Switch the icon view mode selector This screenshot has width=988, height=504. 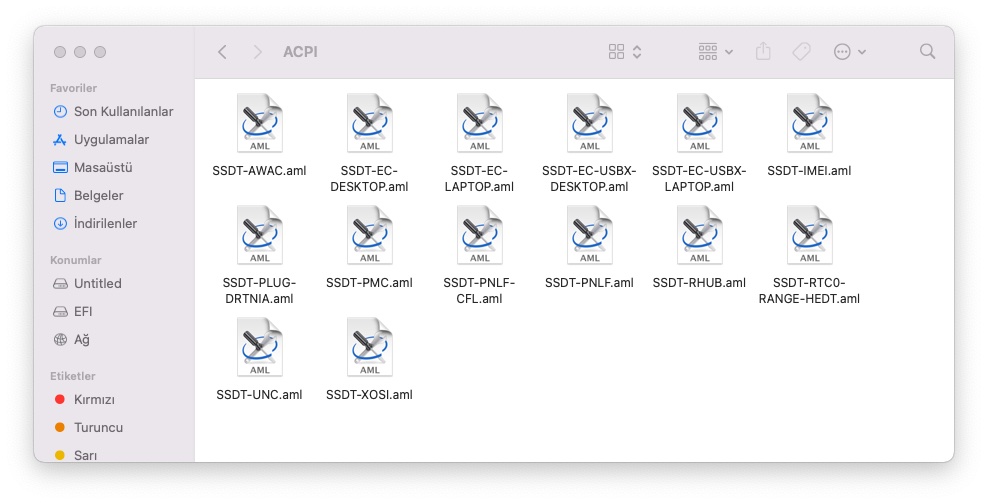[x=625, y=52]
